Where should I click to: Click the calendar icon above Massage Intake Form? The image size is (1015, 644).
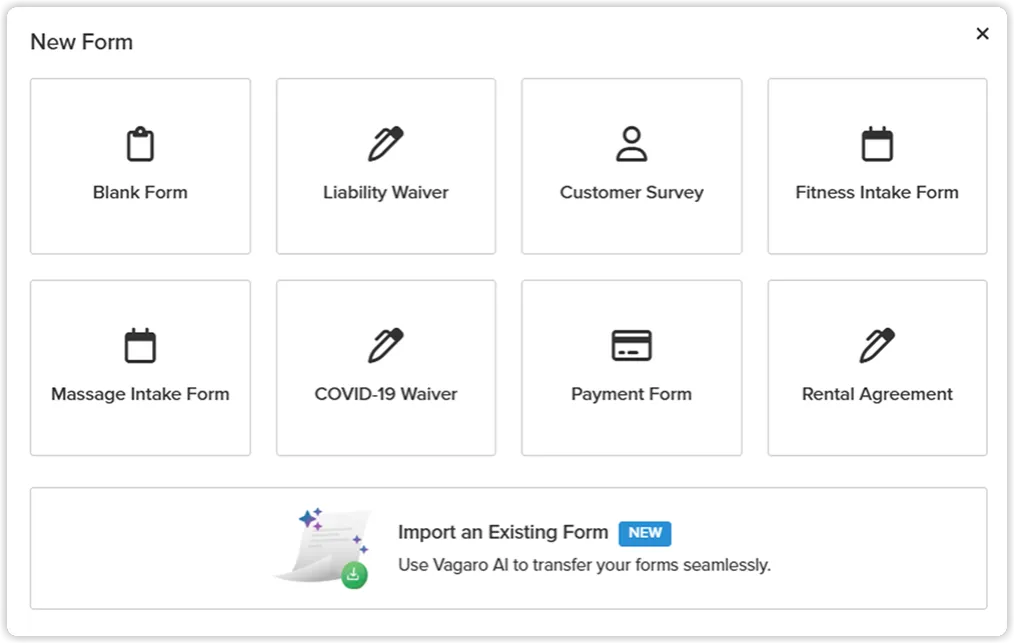pos(140,346)
